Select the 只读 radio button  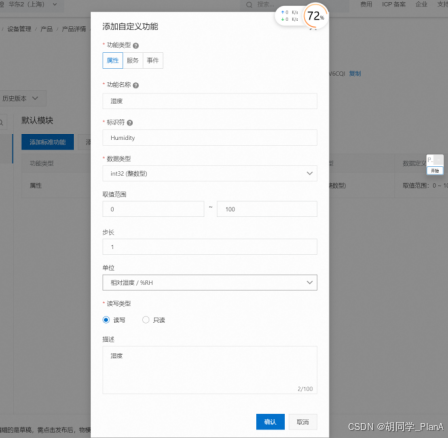(x=146, y=320)
